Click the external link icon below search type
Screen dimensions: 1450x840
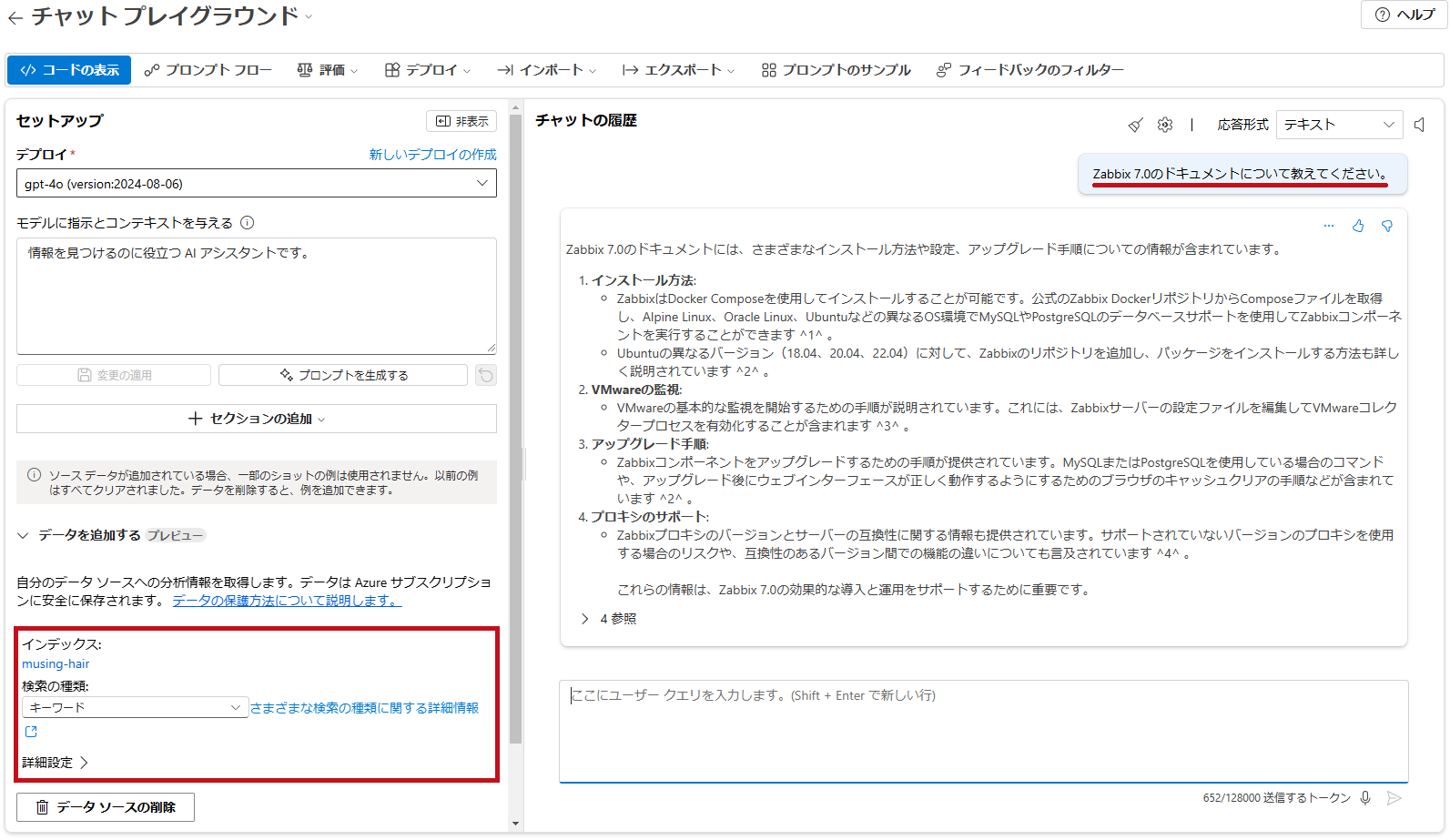click(31, 732)
